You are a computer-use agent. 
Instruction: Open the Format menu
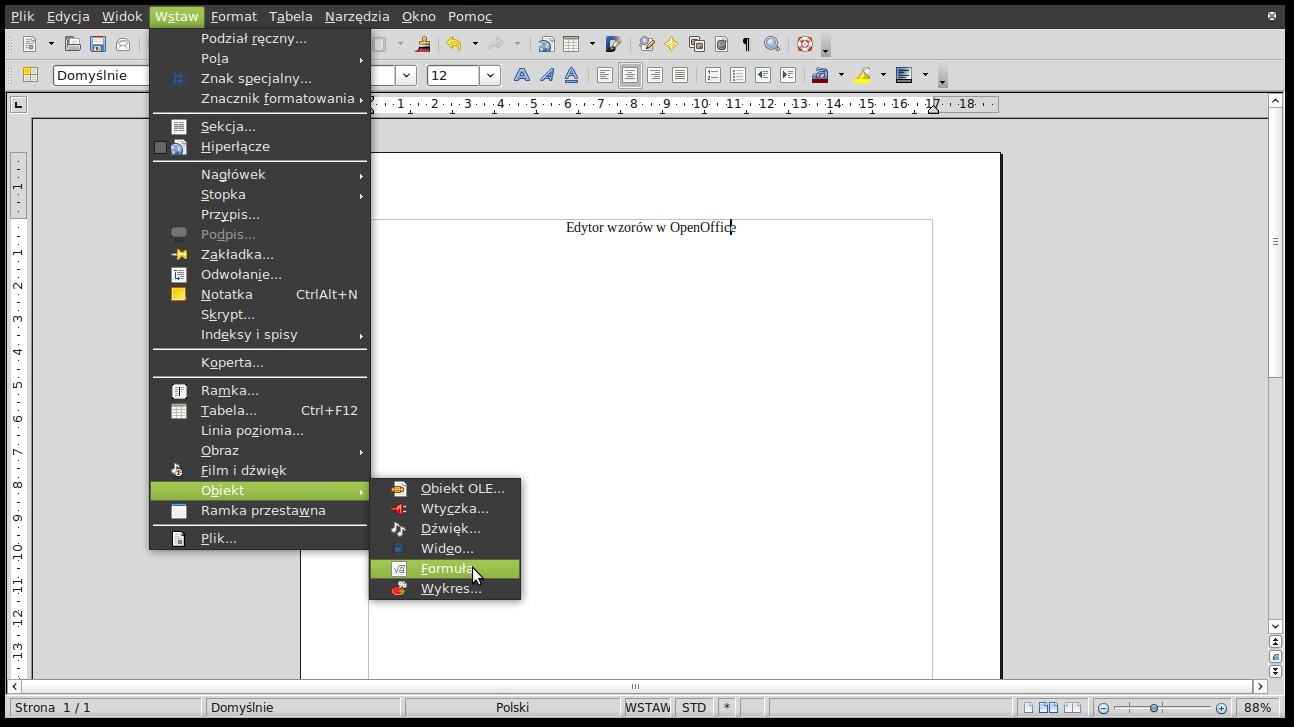tap(234, 16)
